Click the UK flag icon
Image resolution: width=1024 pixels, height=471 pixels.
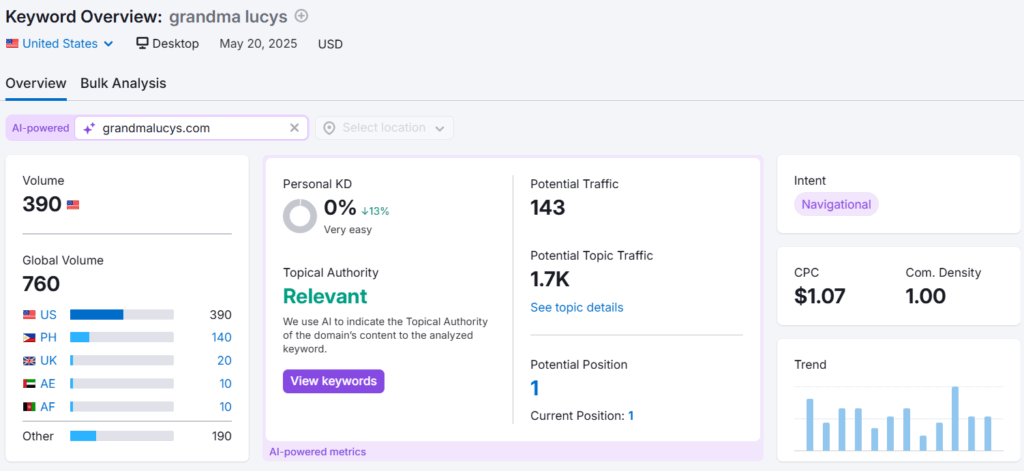tap(29, 361)
